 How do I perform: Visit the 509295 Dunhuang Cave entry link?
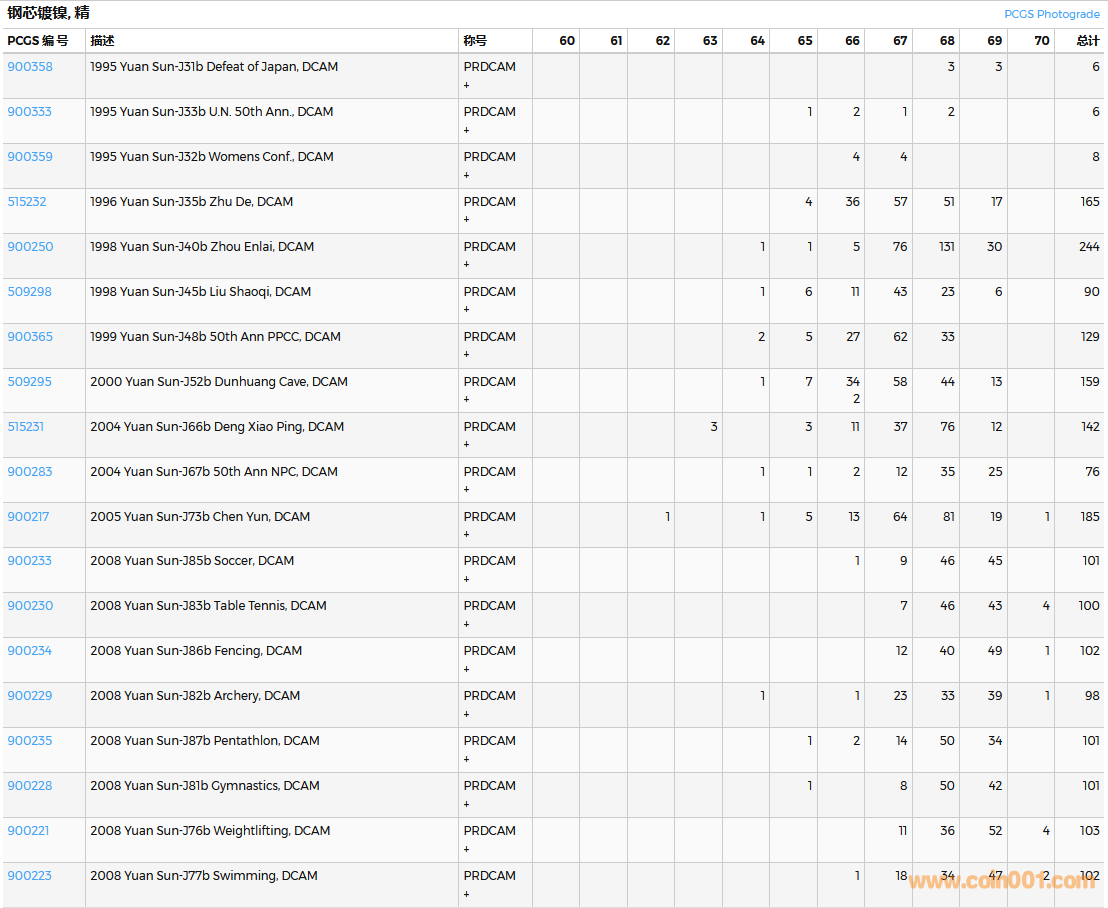(30, 382)
